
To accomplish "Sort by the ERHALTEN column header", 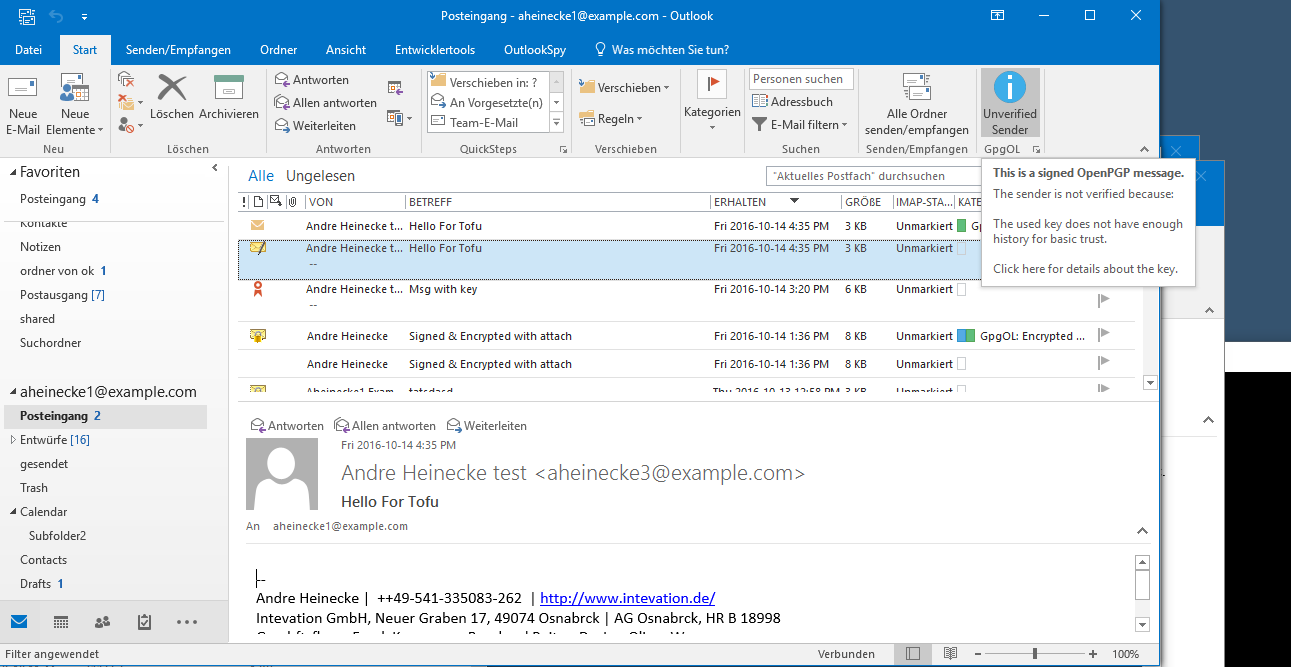I will [775, 202].
